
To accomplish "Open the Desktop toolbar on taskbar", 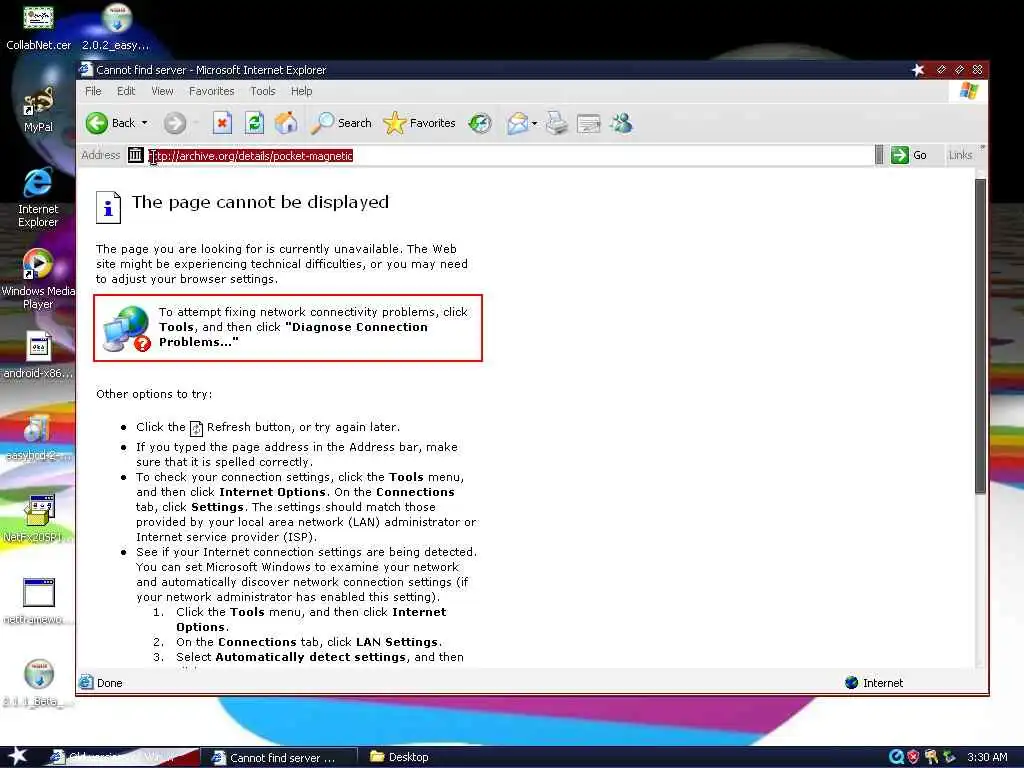I will [x=400, y=757].
